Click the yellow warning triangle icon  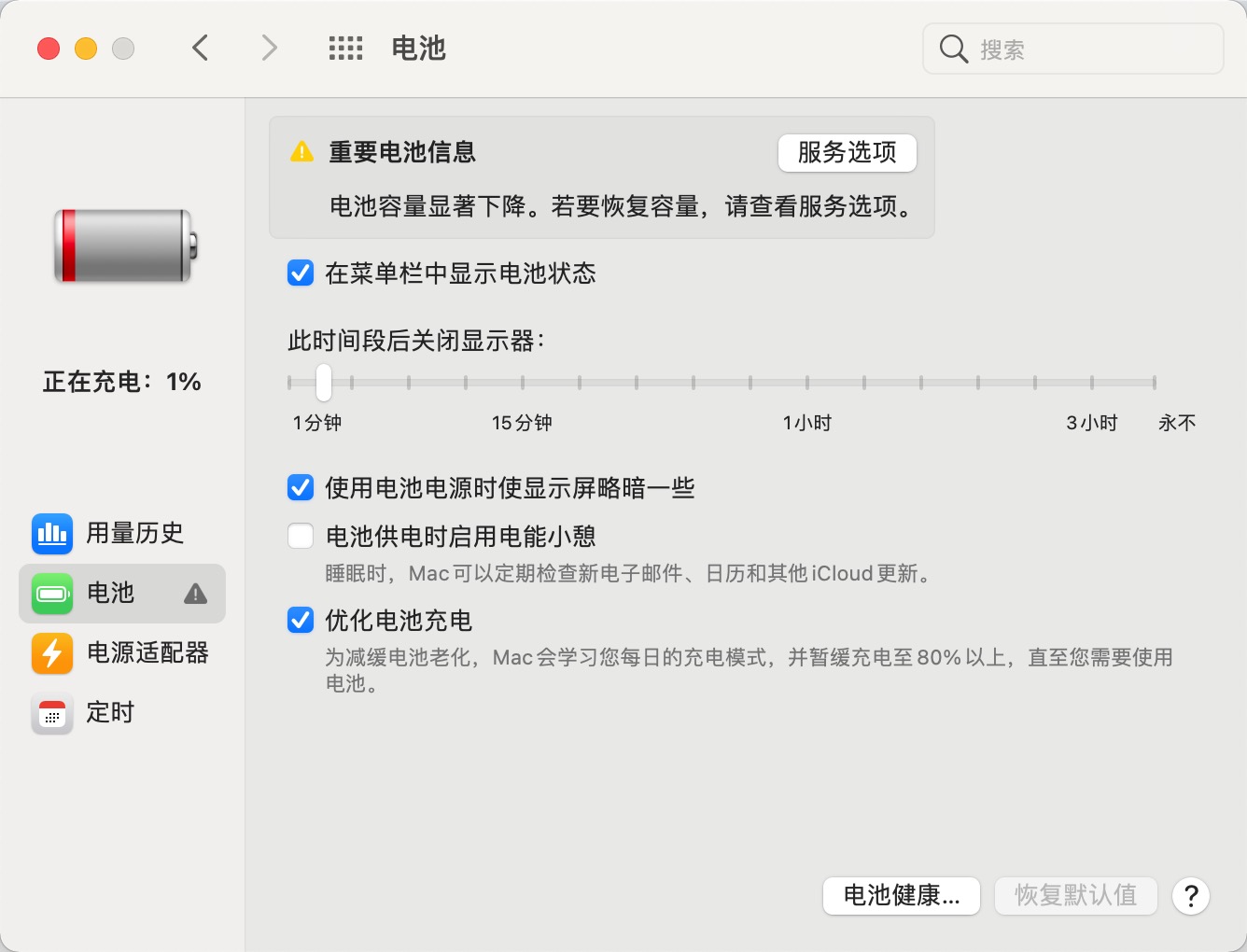pyautogui.click(x=301, y=152)
